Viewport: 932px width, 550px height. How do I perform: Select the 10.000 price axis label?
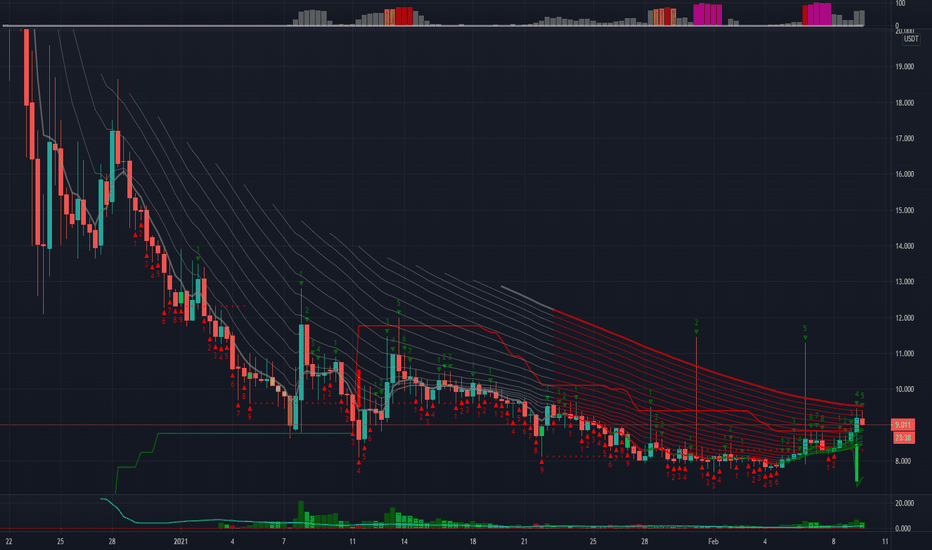[905, 389]
